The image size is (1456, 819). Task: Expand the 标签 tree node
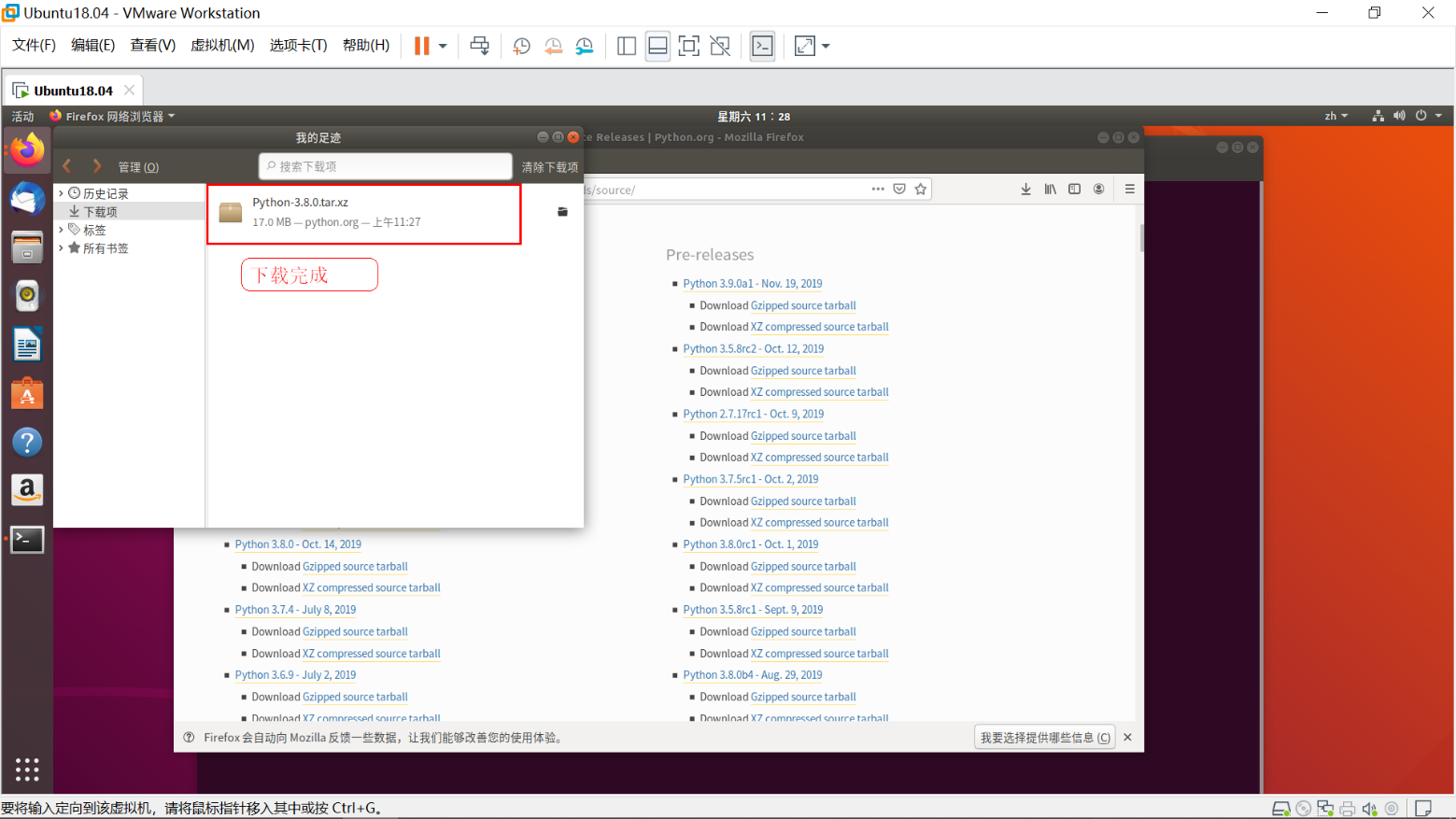(61, 230)
